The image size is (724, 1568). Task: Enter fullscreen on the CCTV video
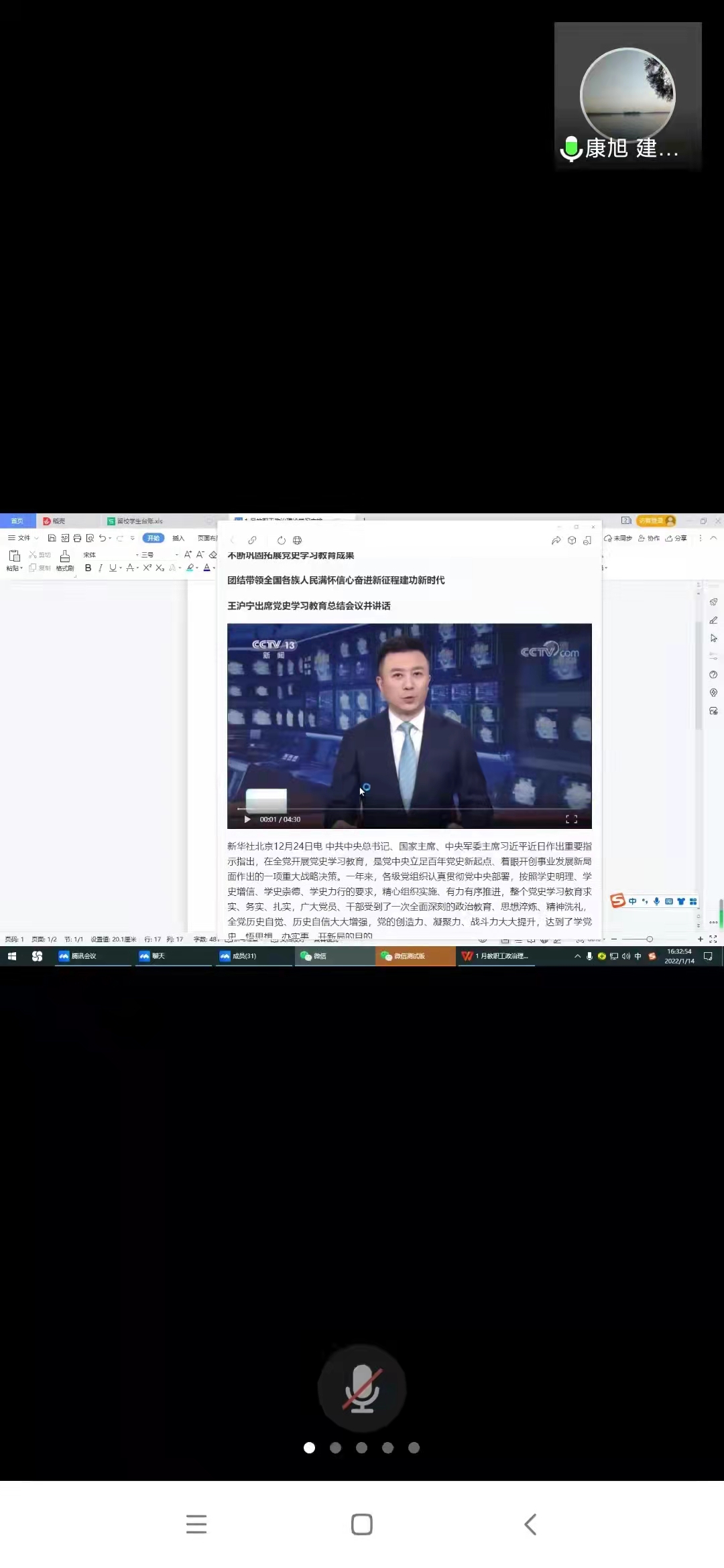point(571,819)
